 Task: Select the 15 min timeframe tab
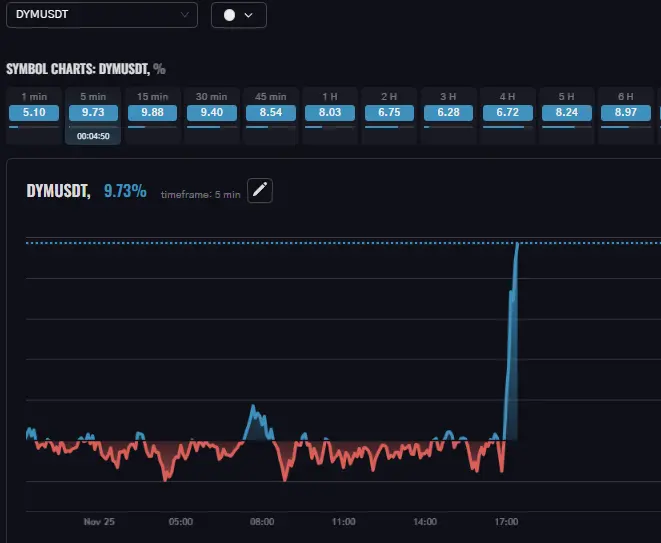coord(152,115)
